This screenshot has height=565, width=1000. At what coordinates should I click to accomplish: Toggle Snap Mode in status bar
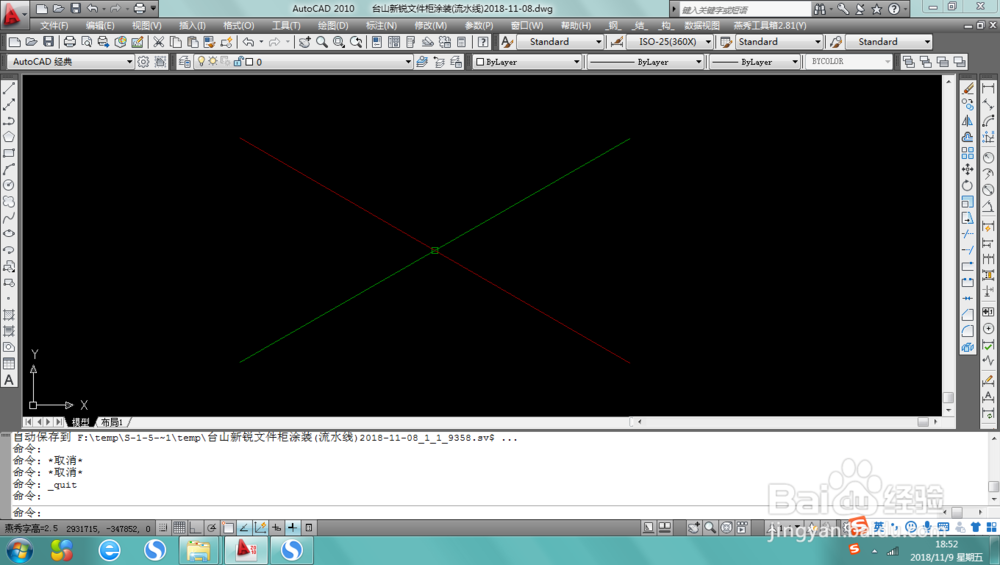pos(163,528)
